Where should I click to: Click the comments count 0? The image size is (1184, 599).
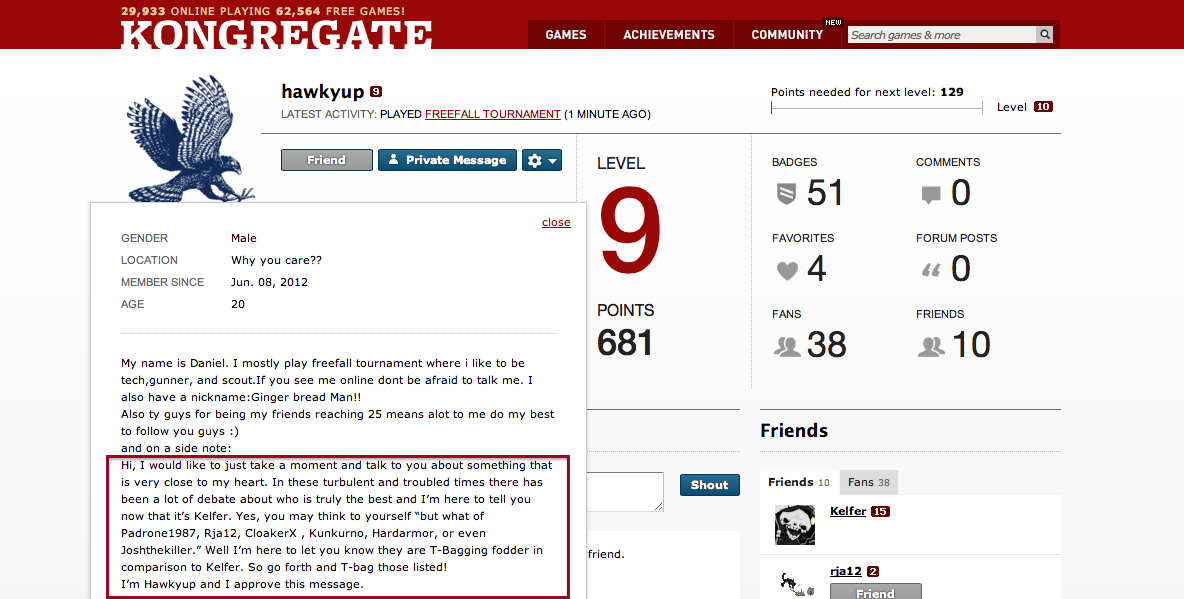coord(960,193)
